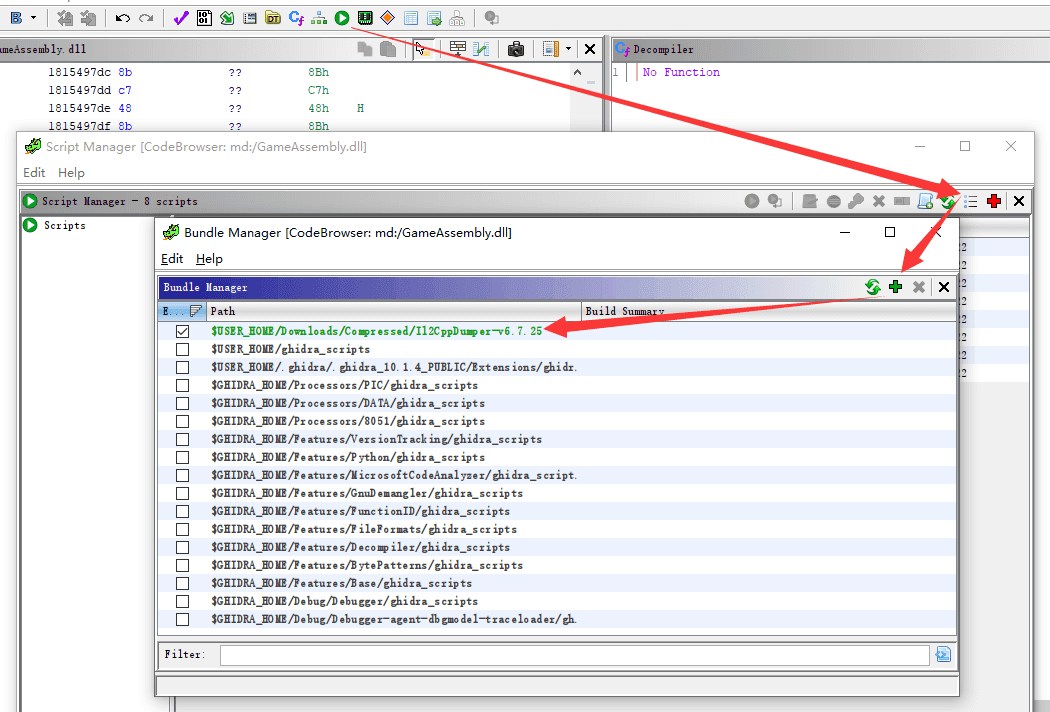Open dropdown arrow next to B icon
1050x712 pixels.
click(33, 18)
